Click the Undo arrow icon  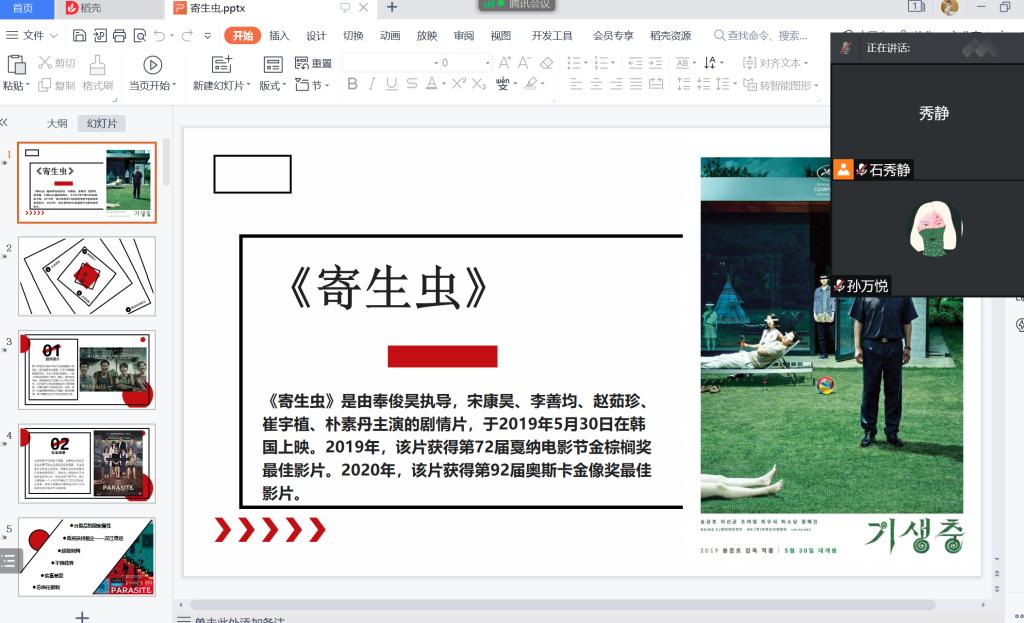click(160, 36)
